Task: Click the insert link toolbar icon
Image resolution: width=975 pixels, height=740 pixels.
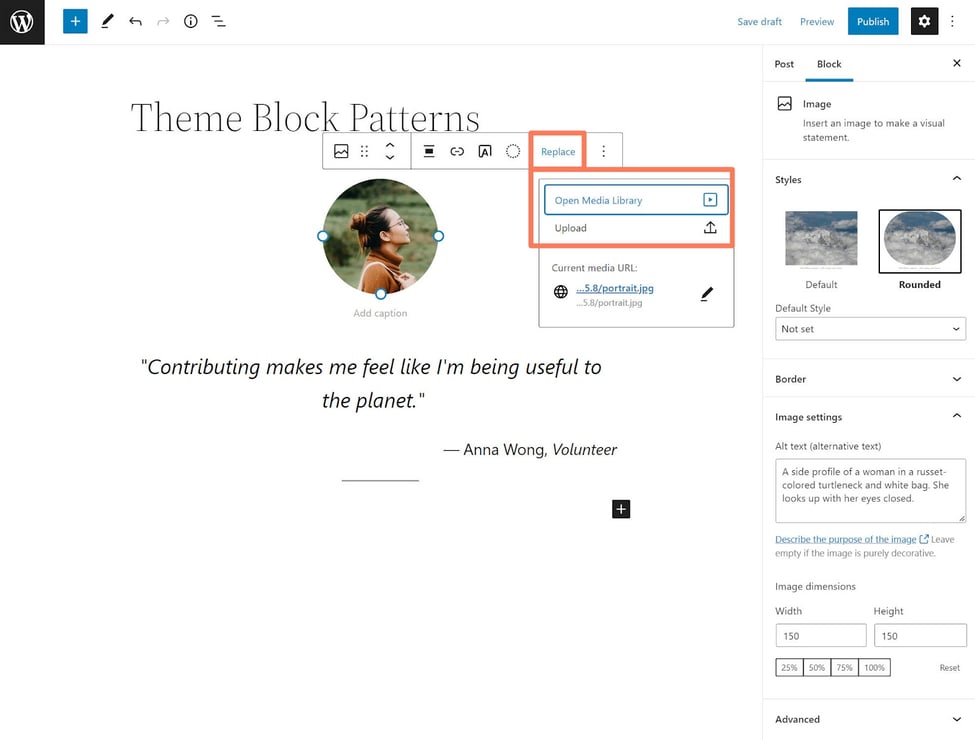Action: 457,152
